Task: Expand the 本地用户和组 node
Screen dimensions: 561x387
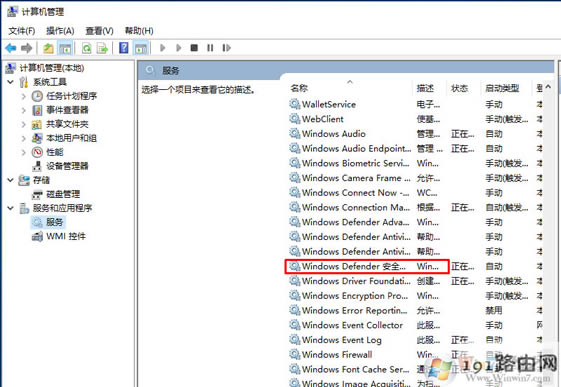Action: (x=24, y=138)
